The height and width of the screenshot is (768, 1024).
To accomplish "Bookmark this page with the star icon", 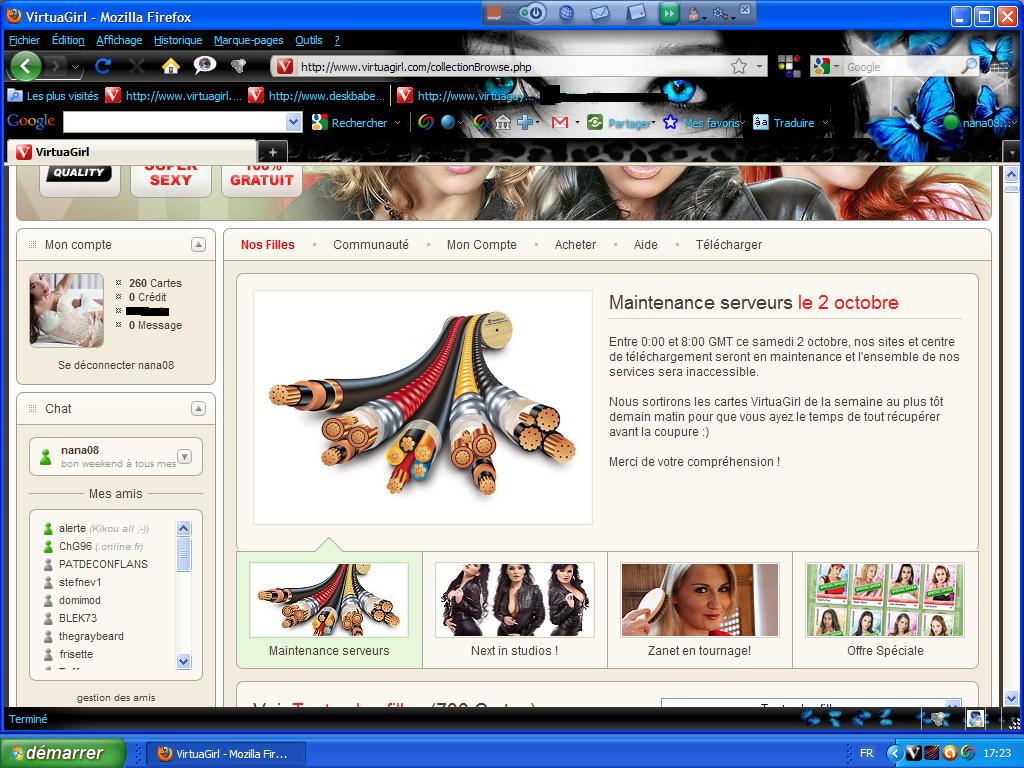I will click(x=739, y=66).
